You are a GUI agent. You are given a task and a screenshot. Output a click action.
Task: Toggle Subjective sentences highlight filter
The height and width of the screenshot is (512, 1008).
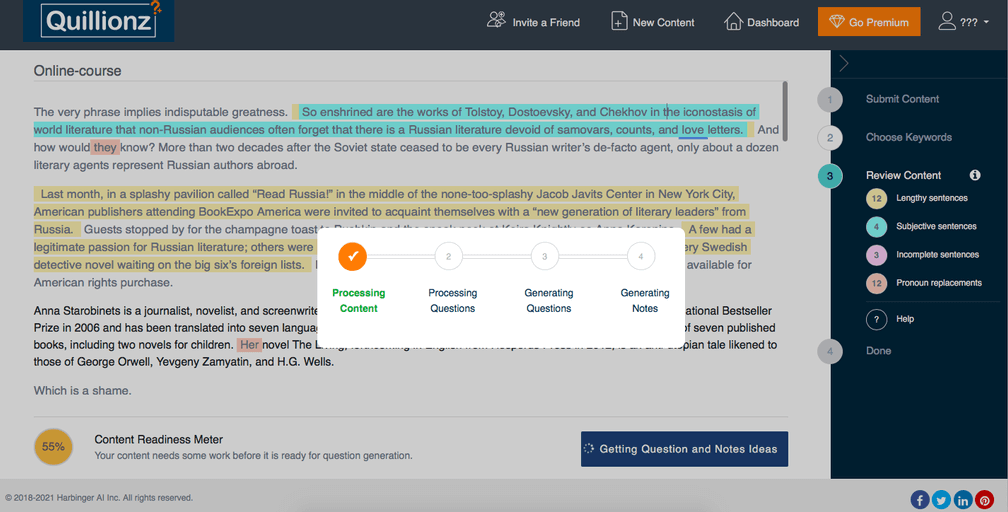[x=877, y=227]
